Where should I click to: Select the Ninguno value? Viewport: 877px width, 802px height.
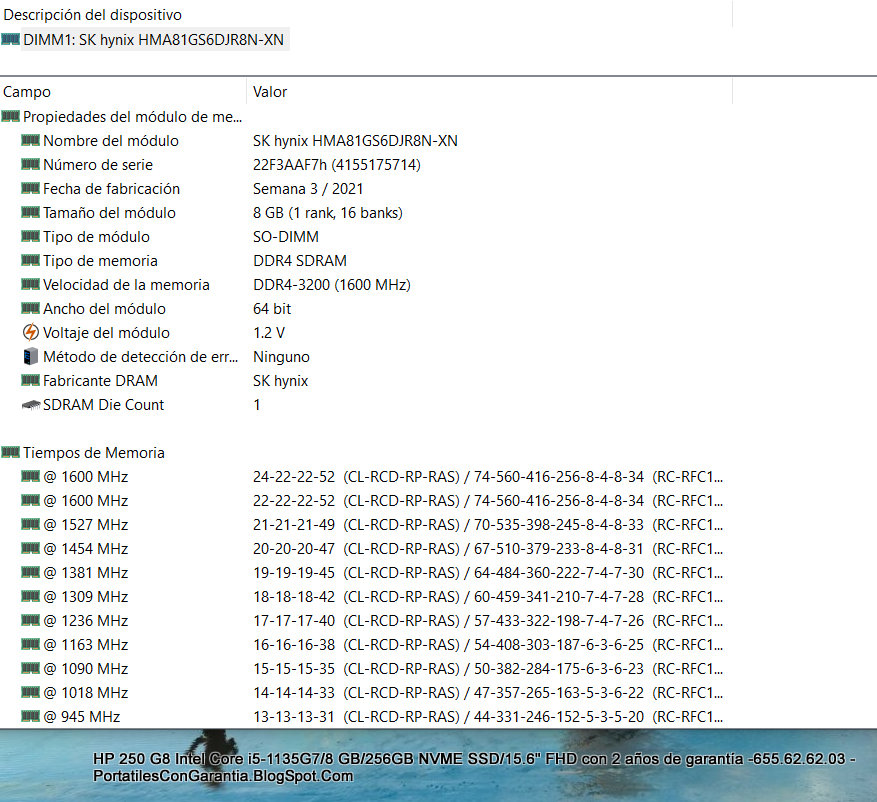(x=281, y=357)
